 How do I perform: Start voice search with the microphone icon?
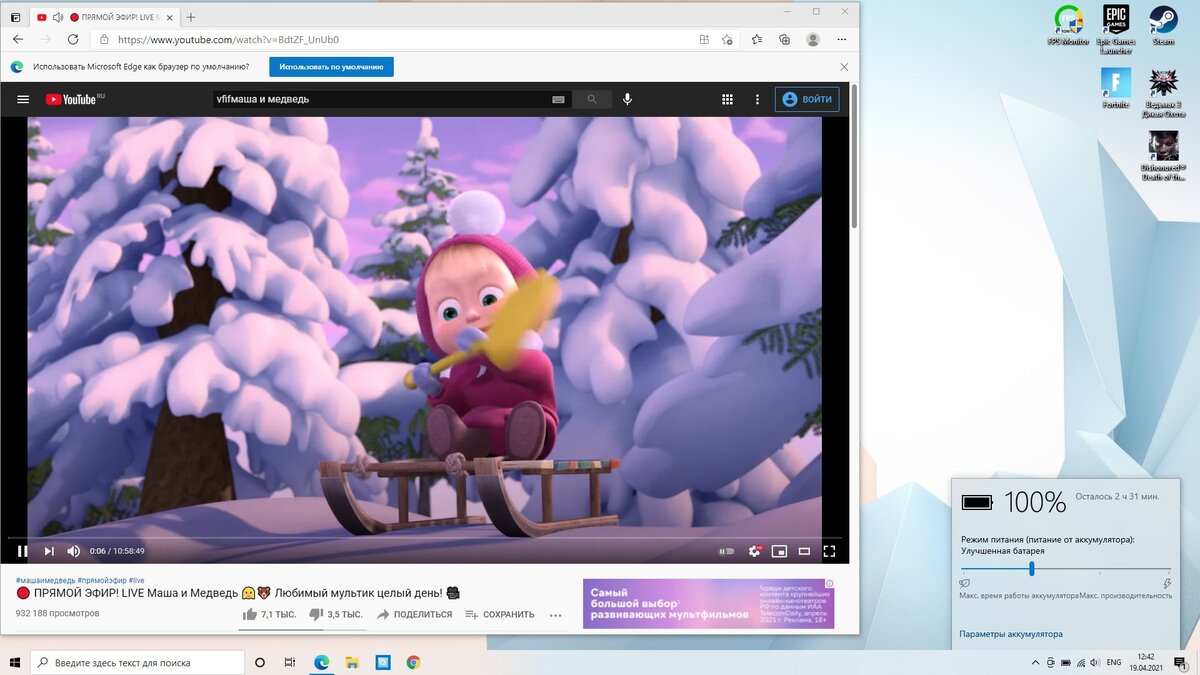627,99
